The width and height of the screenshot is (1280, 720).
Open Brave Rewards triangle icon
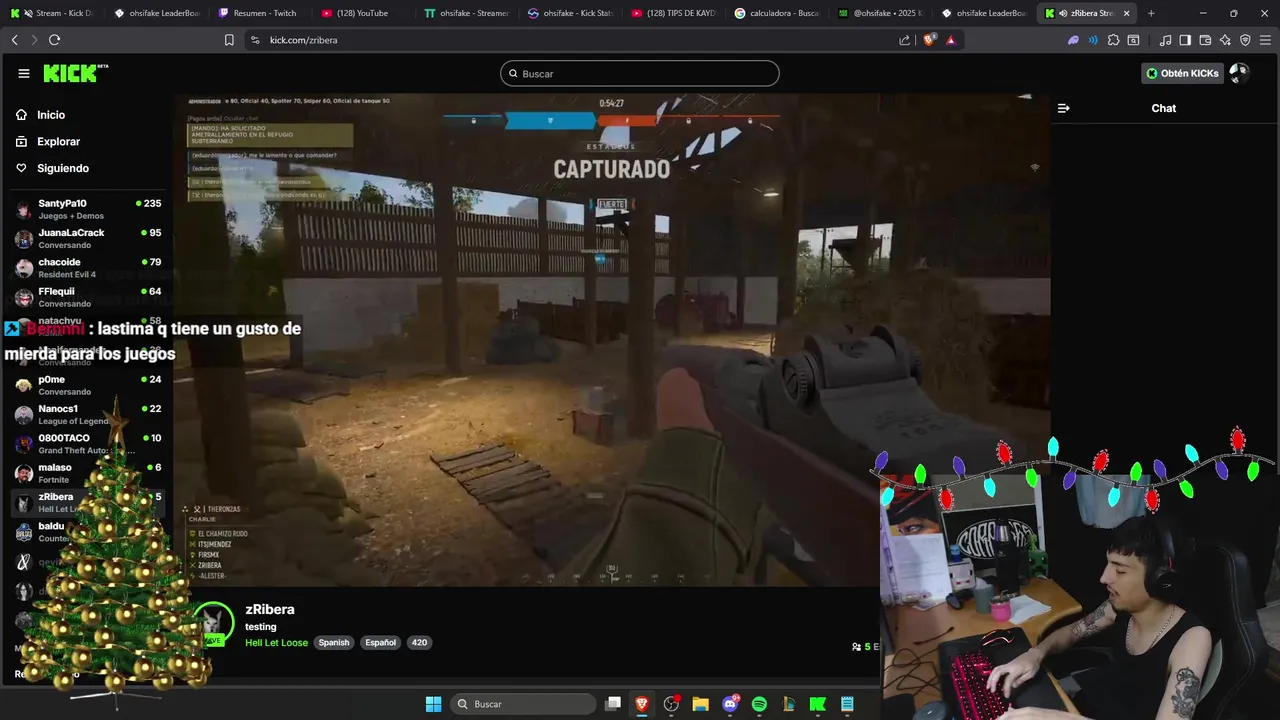click(950, 40)
